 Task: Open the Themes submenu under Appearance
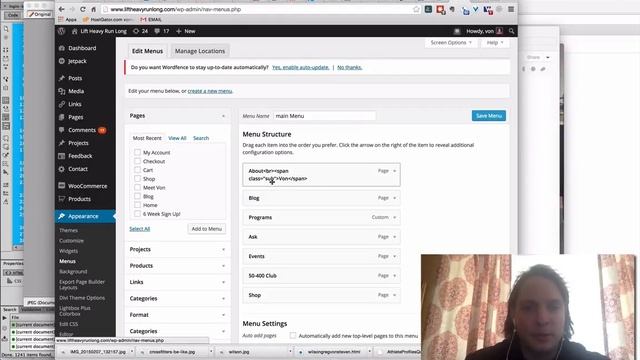tap(68, 230)
